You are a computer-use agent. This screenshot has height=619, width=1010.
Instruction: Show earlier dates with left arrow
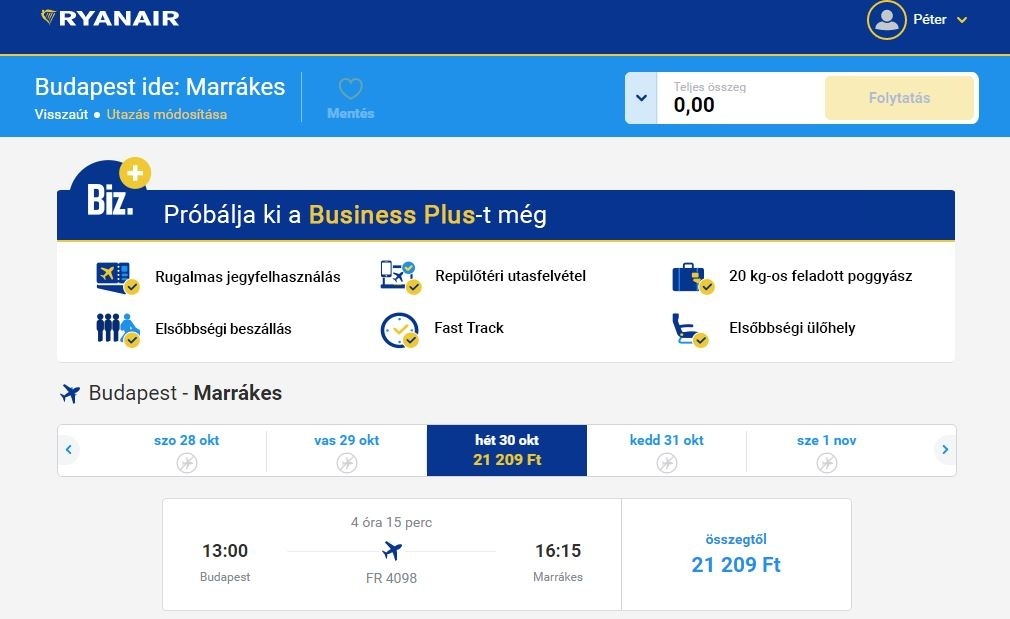(x=69, y=450)
